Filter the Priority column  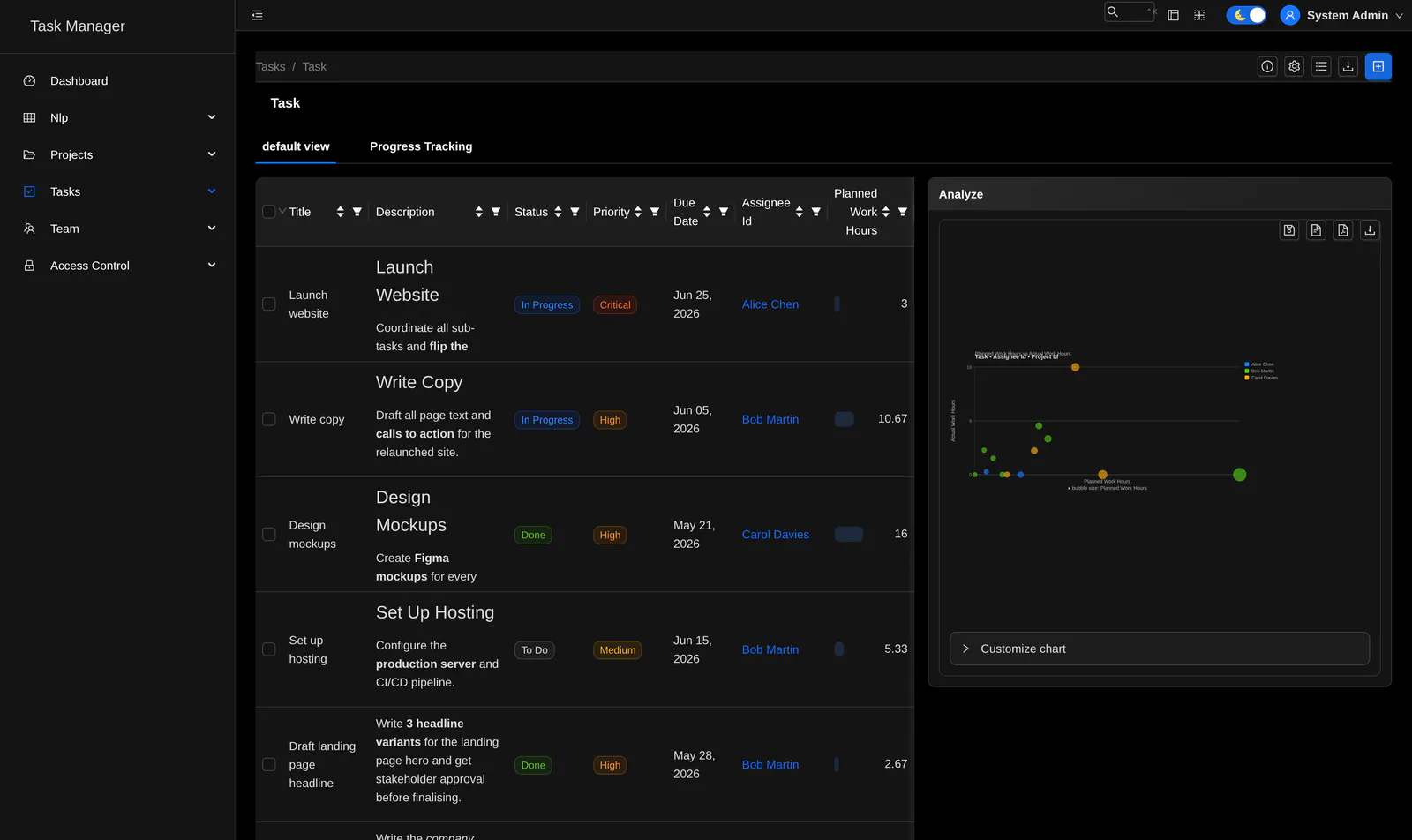655,212
